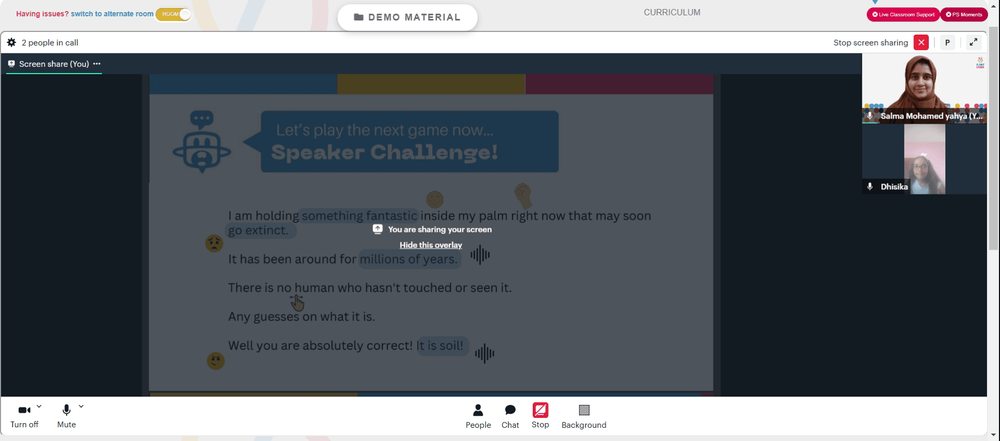The image size is (1000, 441).
Task: Click the highlighted 'It is soil!' phrase
Action: [443, 346]
